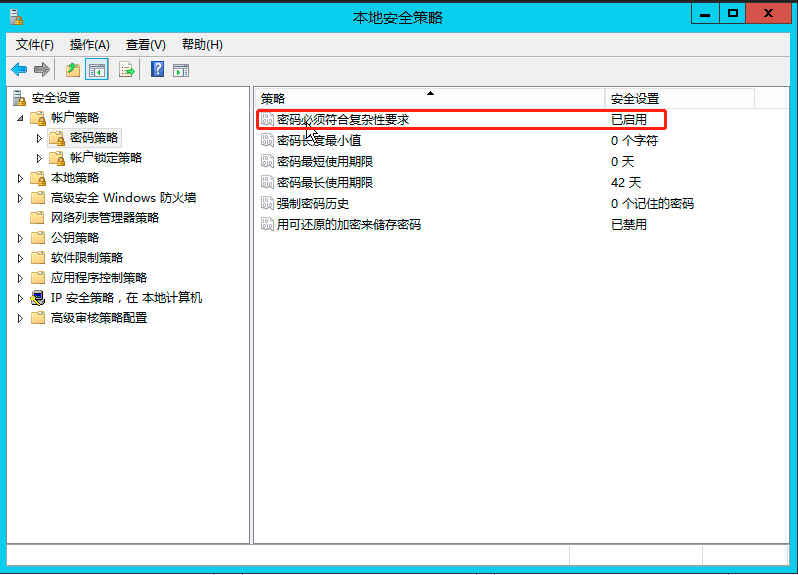Screen dimensions: 798x575
Task: Click the 42 天 setting value
Action: tap(625, 182)
